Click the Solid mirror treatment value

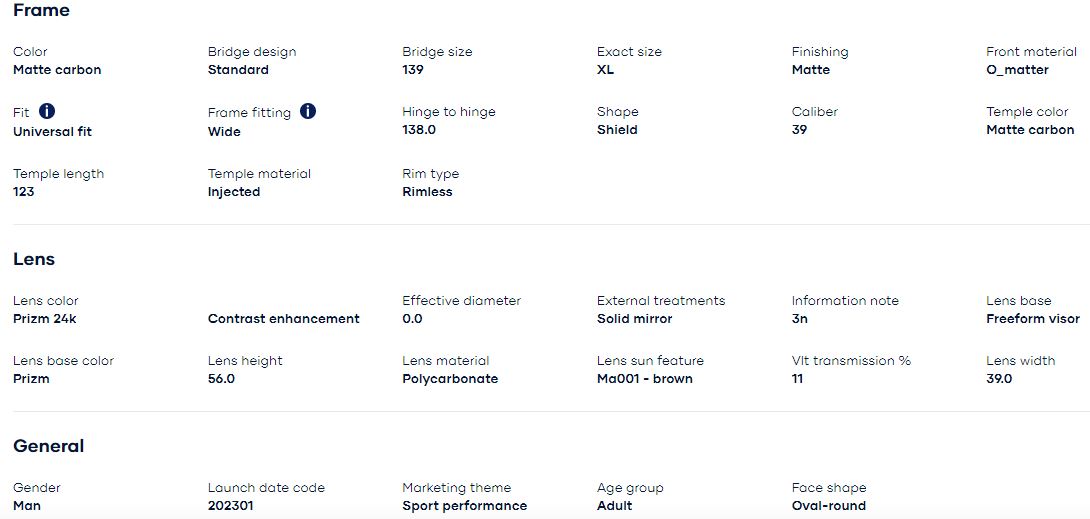[635, 319]
